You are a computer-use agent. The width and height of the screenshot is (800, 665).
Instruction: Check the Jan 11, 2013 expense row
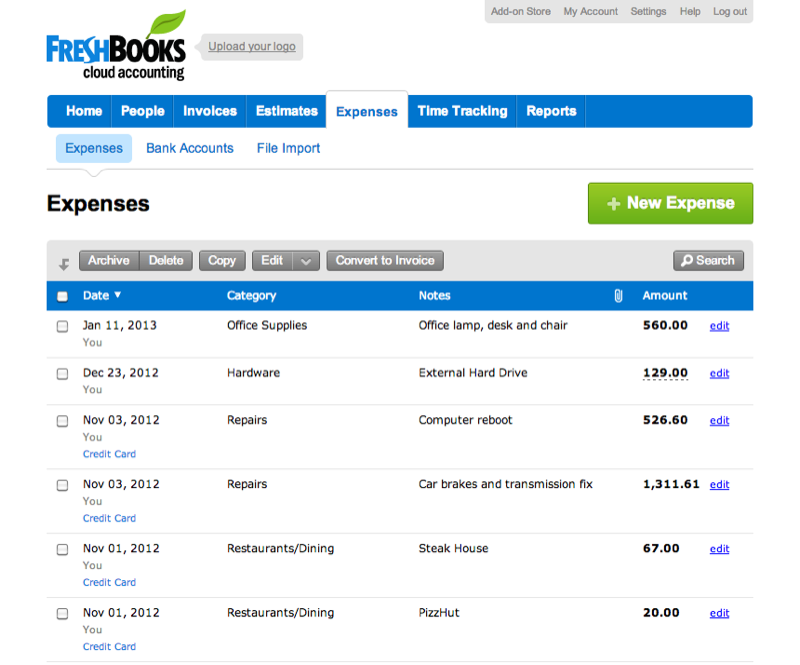click(62, 325)
